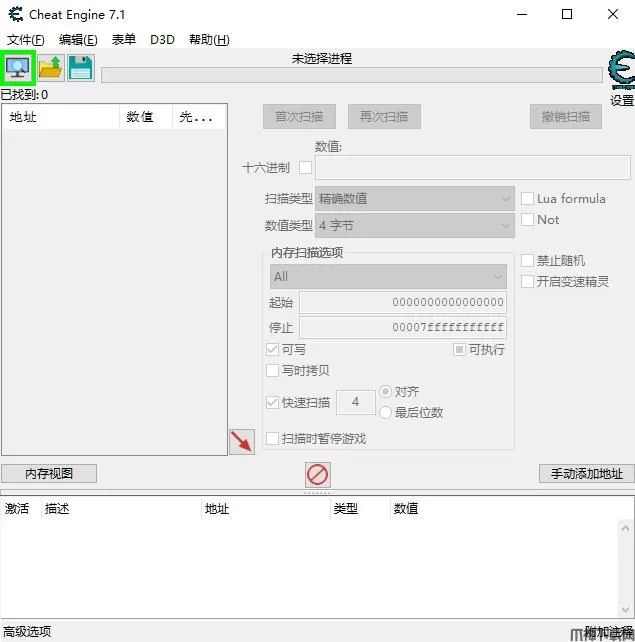Click the 地址 column header in address table

coord(266,509)
